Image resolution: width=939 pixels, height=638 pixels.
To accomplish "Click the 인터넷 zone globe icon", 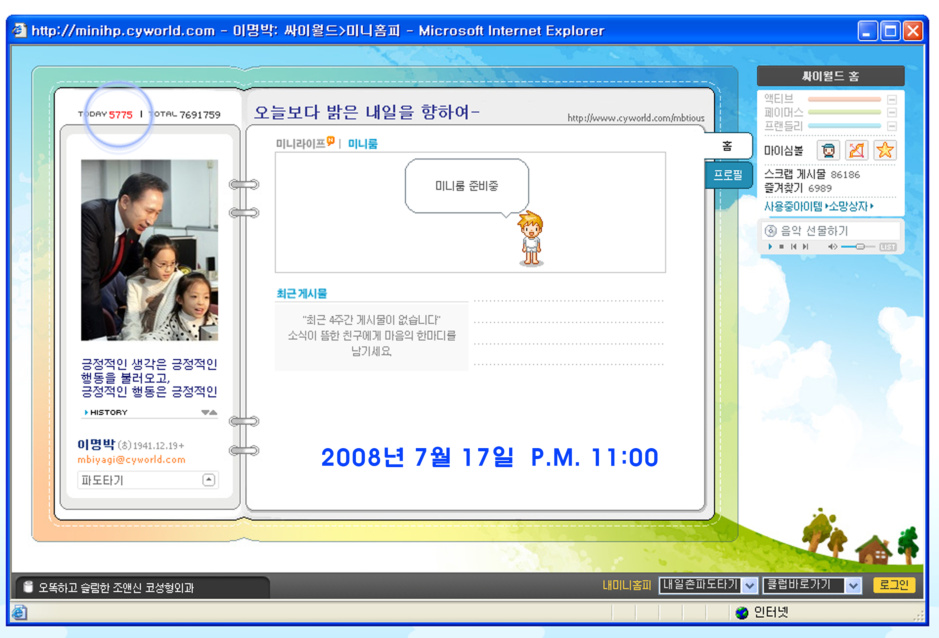I will click(x=742, y=612).
